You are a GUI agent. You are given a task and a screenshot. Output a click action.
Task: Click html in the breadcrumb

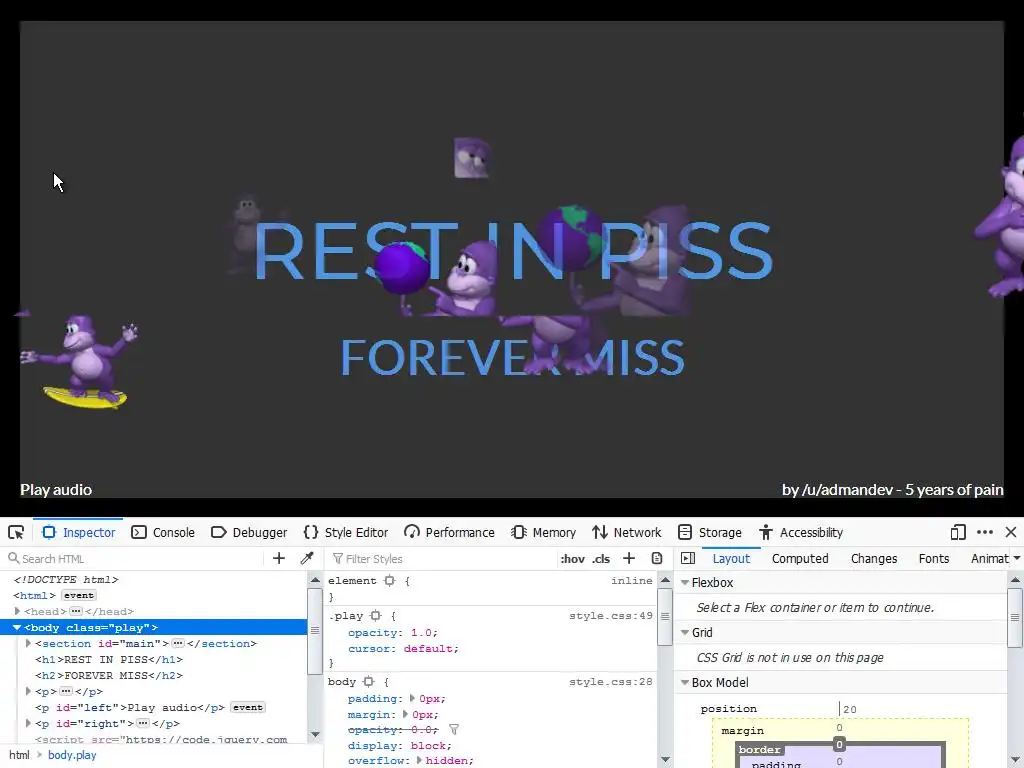19,755
